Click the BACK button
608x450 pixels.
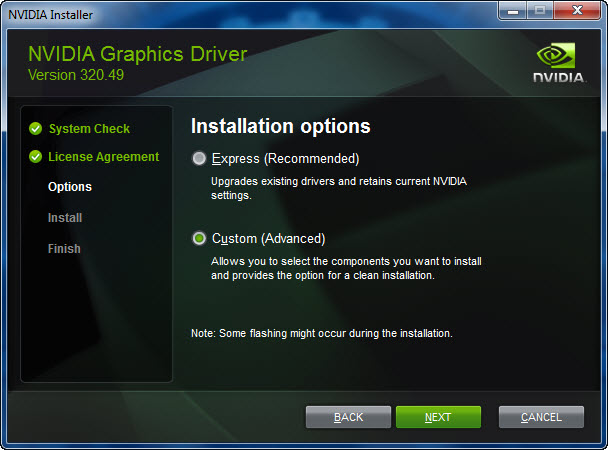(348, 417)
